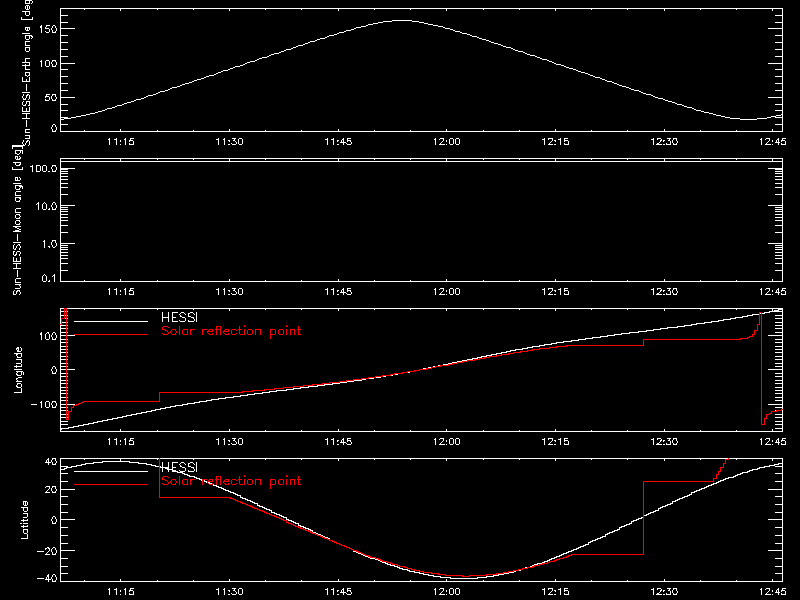The image size is (800, 600).
Task: Click the Sun-HESSI-Moon angle axis label
Action: (18, 220)
